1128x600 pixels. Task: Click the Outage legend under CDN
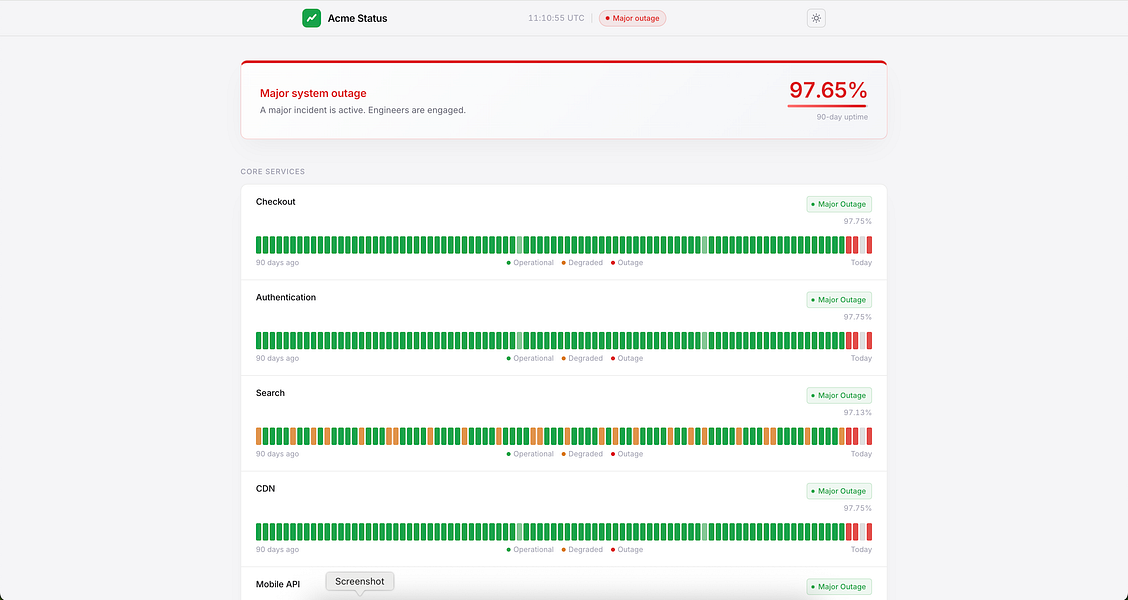click(627, 550)
